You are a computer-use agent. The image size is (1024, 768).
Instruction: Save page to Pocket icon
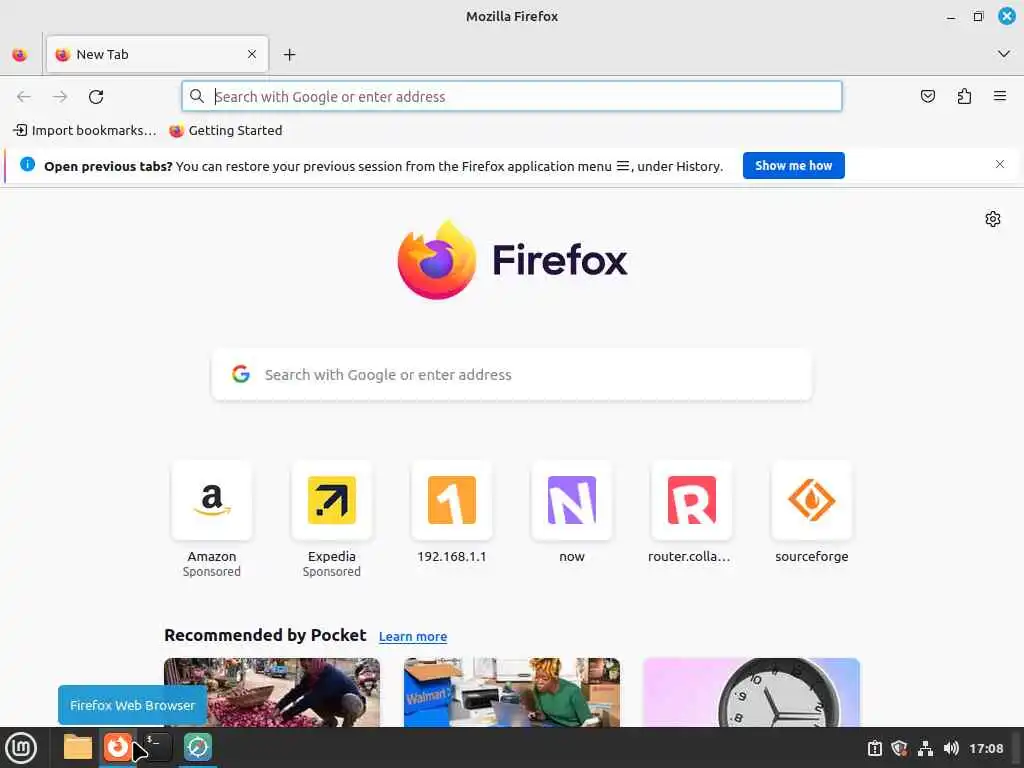[927, 97]
